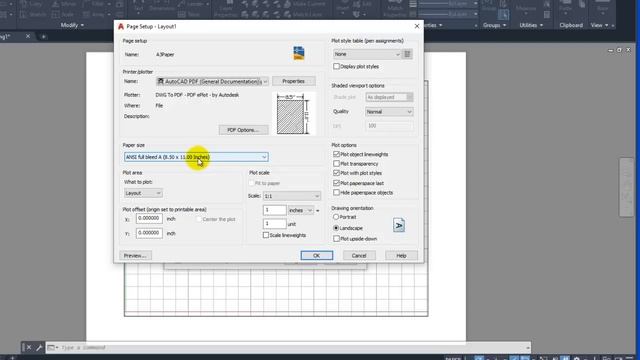Screen dimensions: 640x360
Task: Click the landscape orientation preview icon
Action: (x=399, y=225)
